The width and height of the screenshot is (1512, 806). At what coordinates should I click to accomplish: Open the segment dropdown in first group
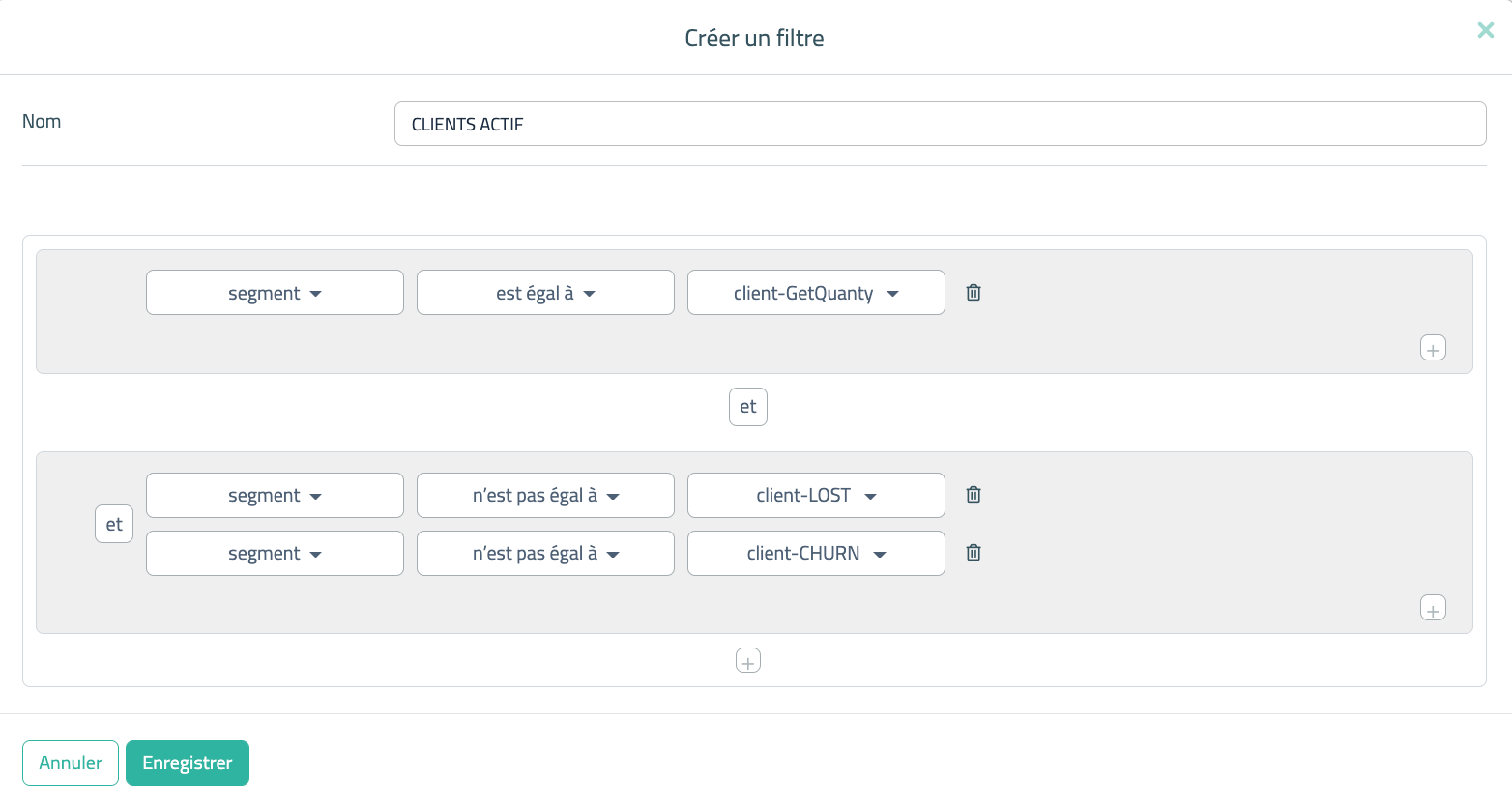point(275,293)
